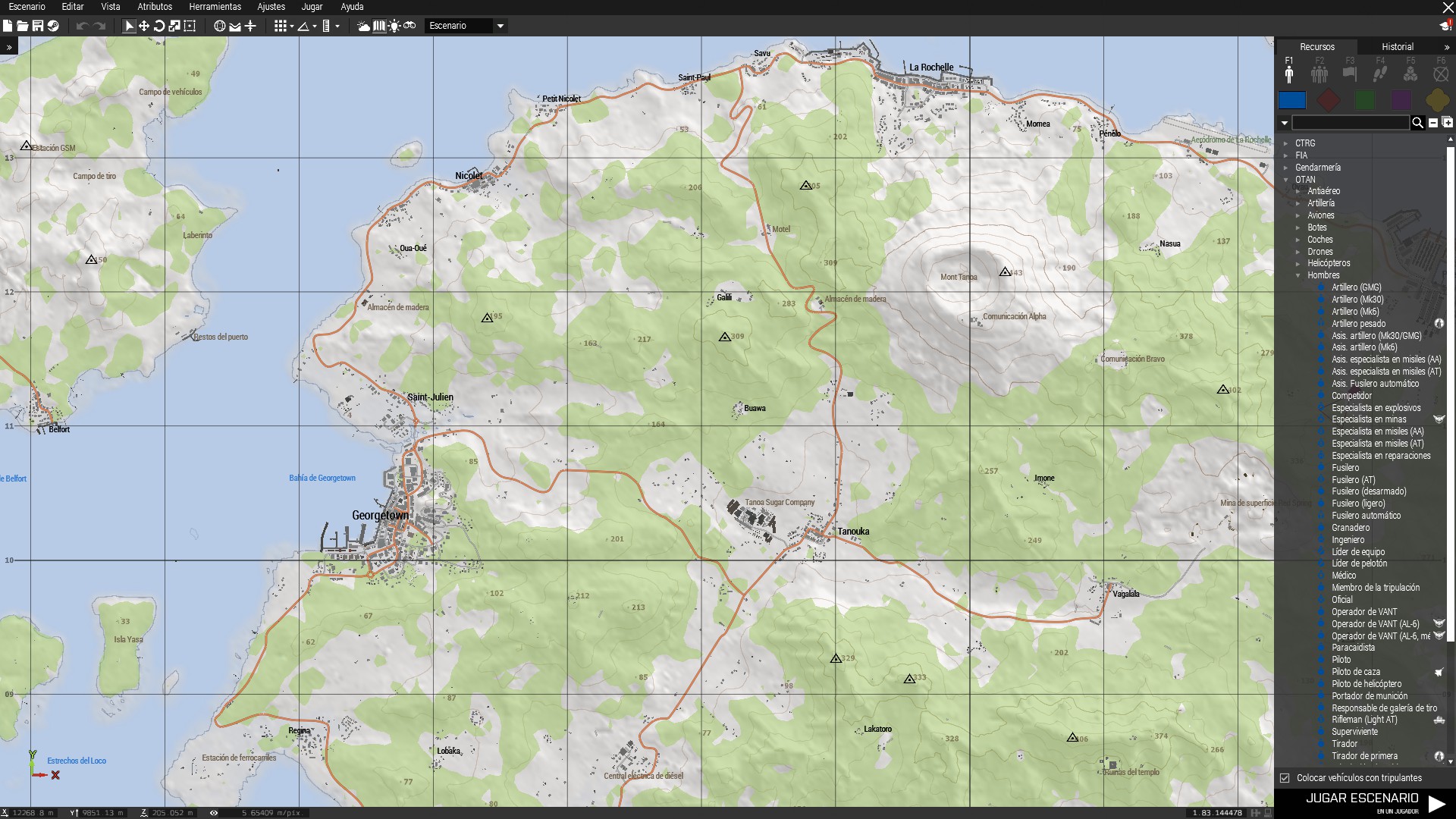
Task: Open rotation grid angle dropdown arrow
Action: coord(315,27)
